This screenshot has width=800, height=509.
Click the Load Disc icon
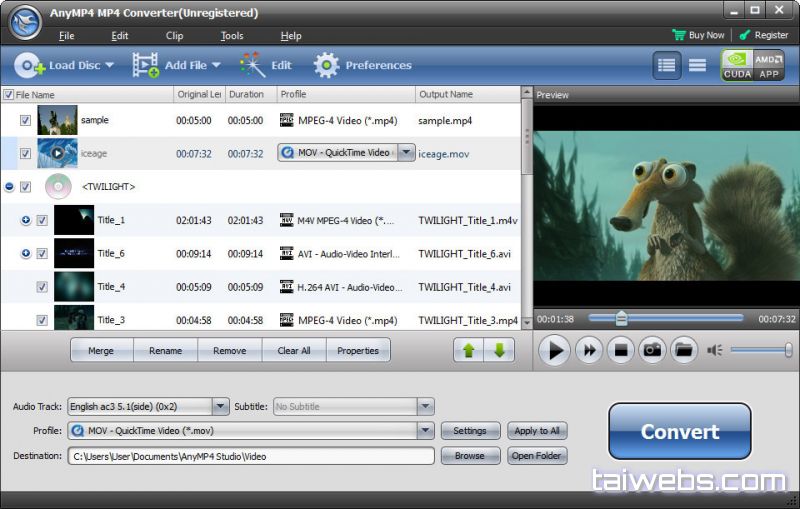coord(30,65)
